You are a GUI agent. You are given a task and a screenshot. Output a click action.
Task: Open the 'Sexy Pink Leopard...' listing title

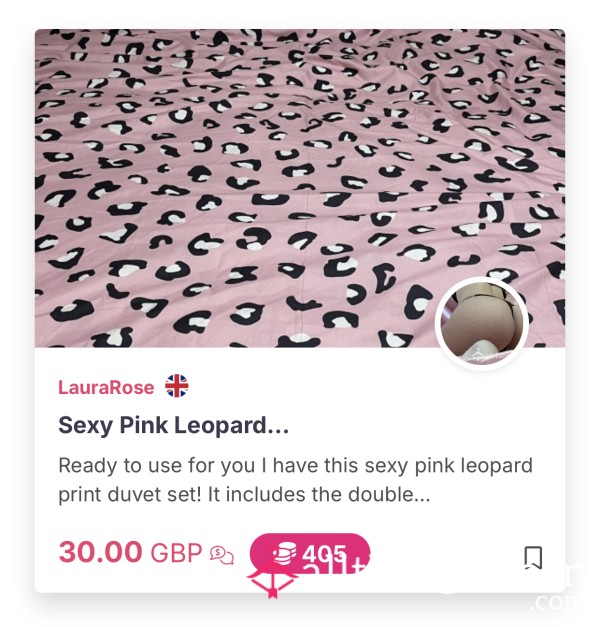[173, 425]
